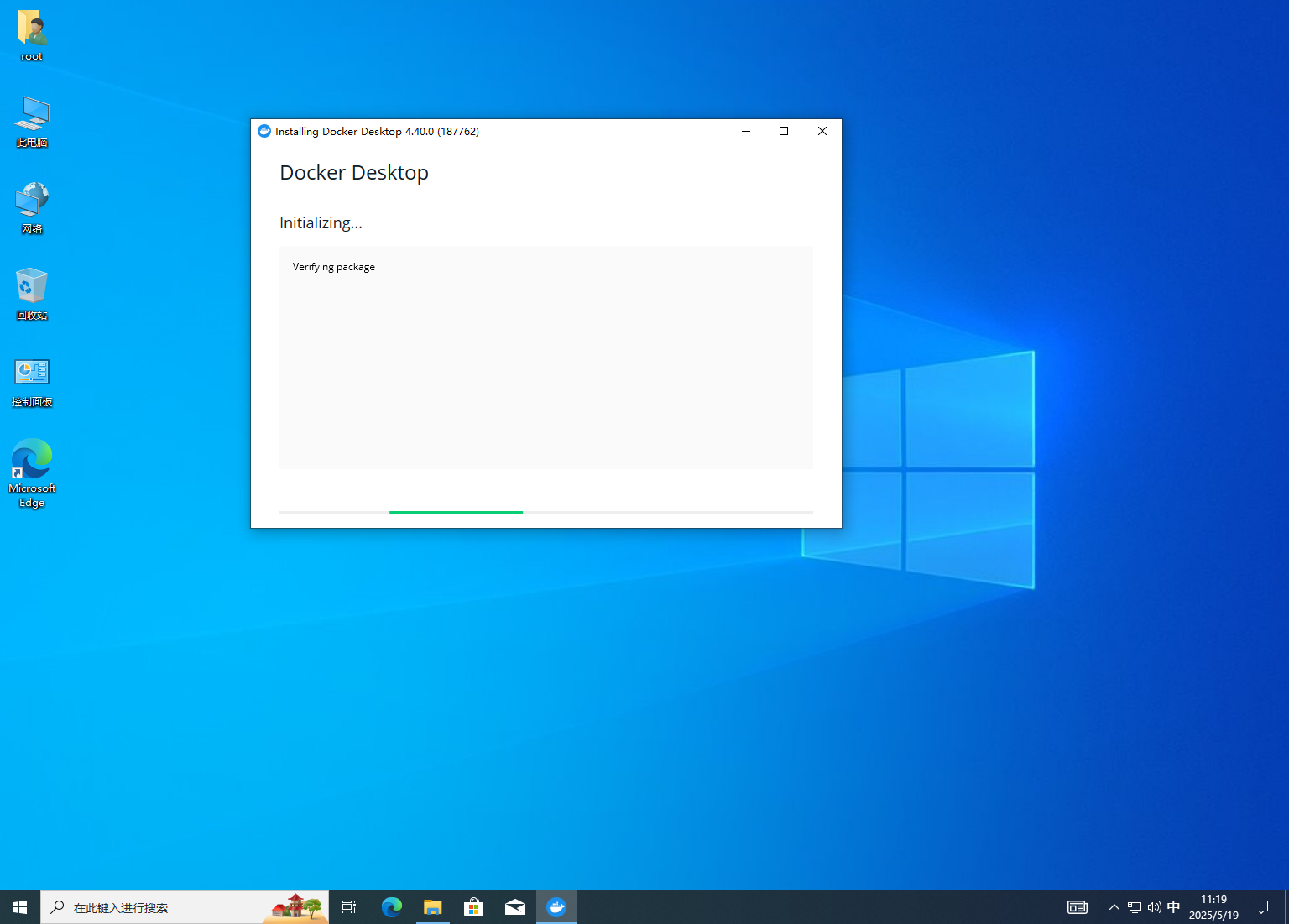This screenshot has height=924, width=1289.
Task: Show hidden system tray icons
Action: point(1114,907)
